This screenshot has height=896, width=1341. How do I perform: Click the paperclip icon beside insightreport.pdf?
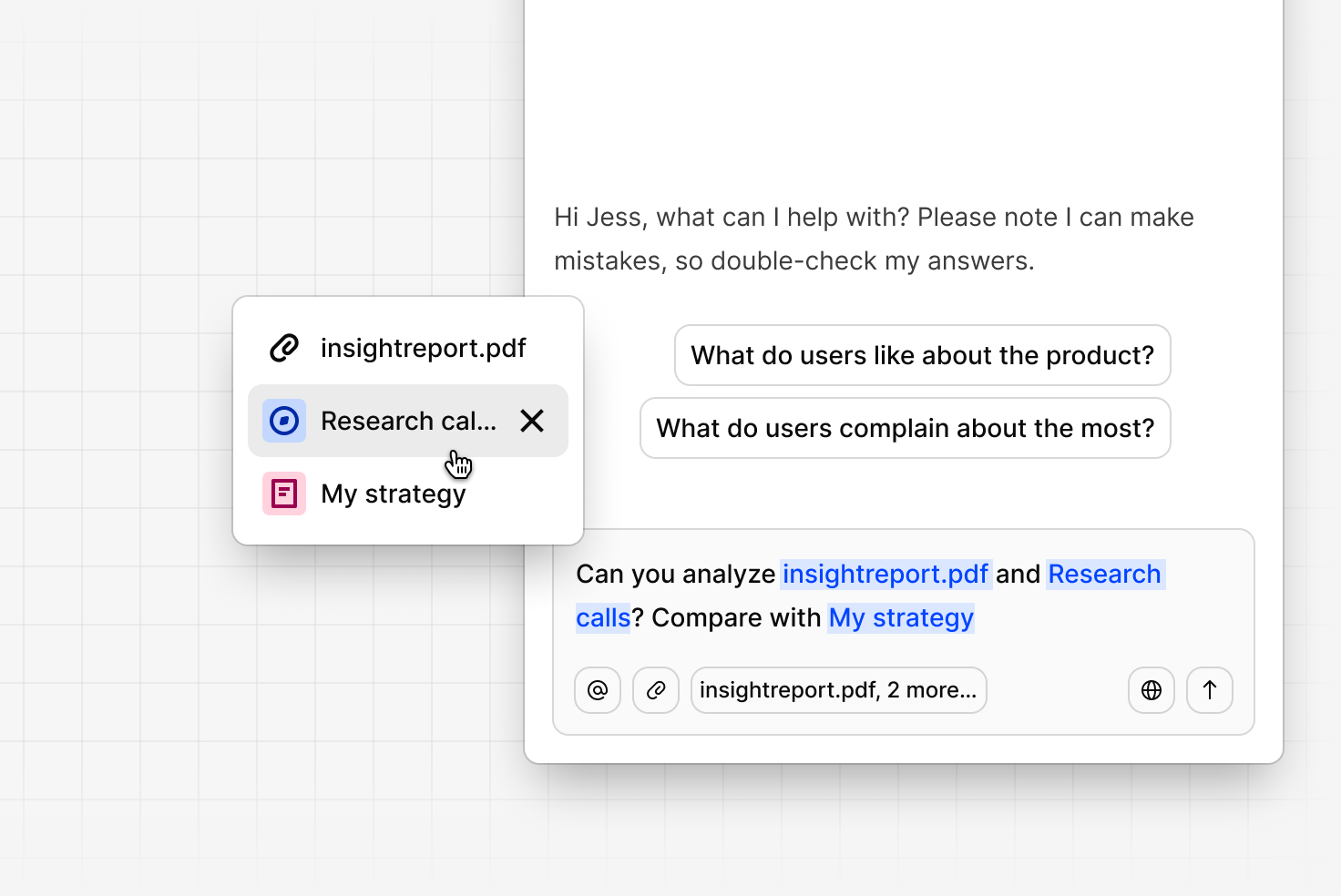284,348
